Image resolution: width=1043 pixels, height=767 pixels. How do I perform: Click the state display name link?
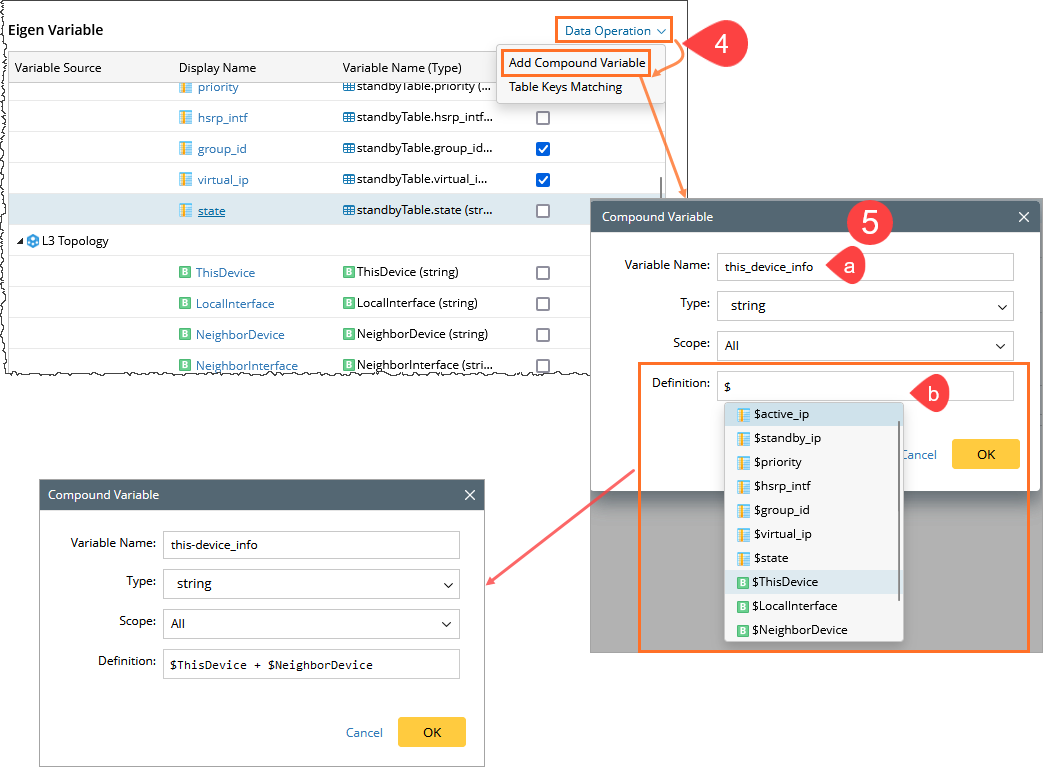tap(211, 211)
